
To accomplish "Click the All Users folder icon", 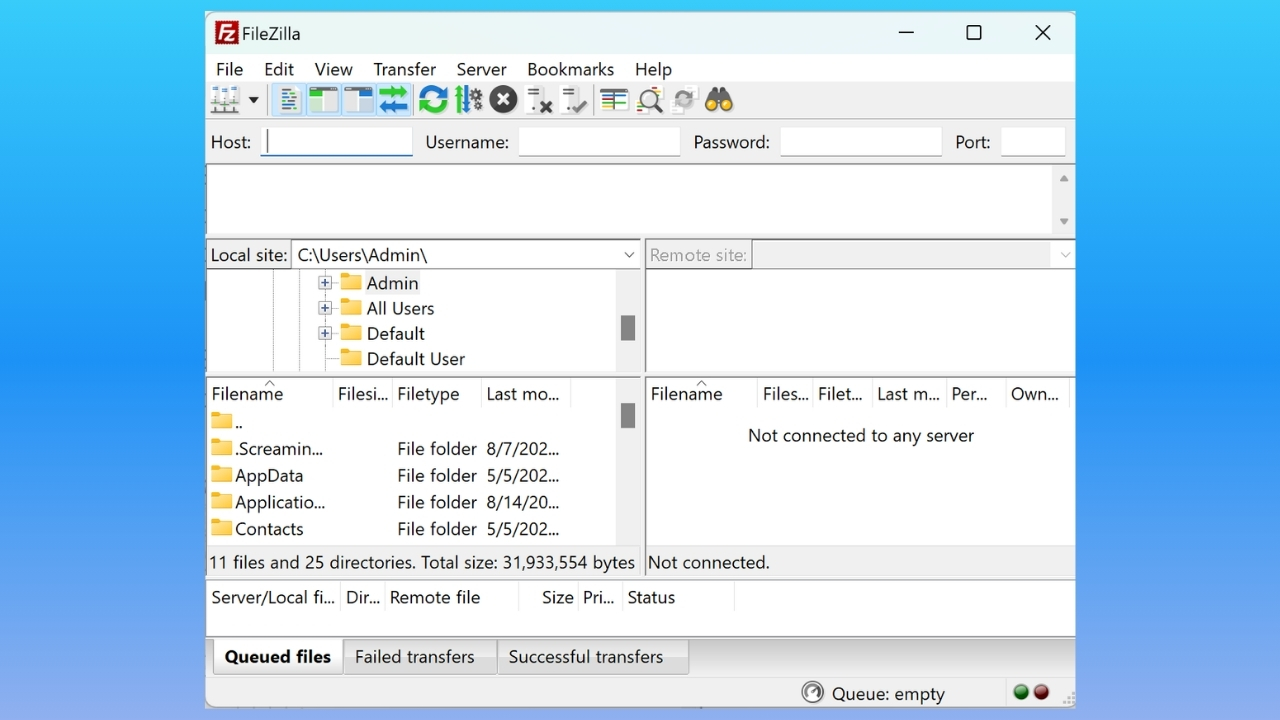I will click(351, 307).
